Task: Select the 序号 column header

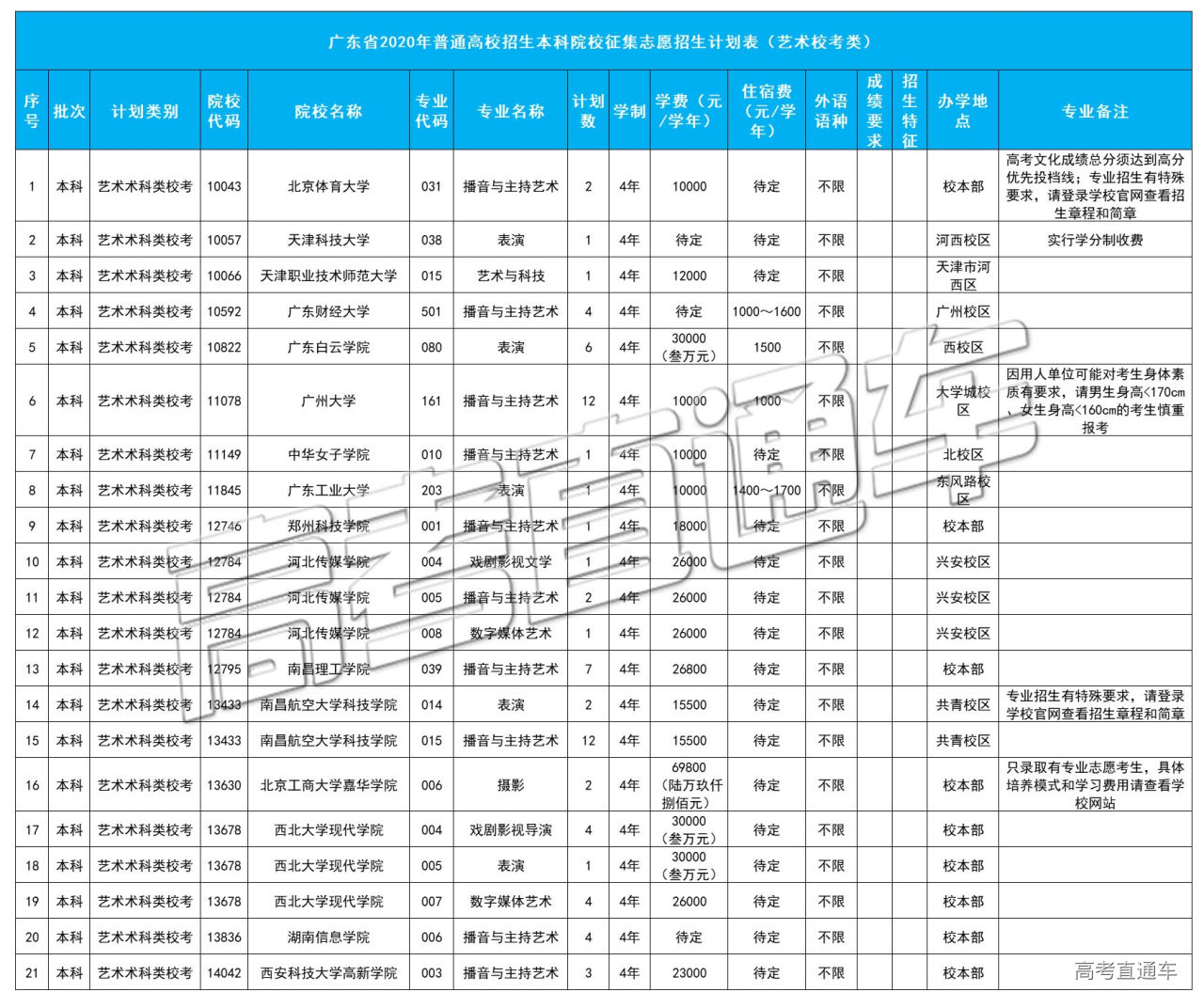Action: [31, 109]
